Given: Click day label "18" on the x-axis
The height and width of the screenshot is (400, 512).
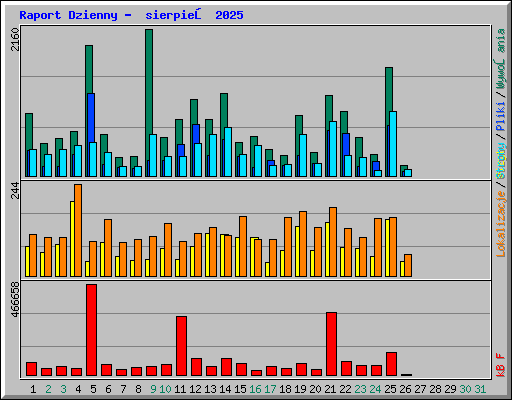Looking at the screenshot, I should pos(285,389).
